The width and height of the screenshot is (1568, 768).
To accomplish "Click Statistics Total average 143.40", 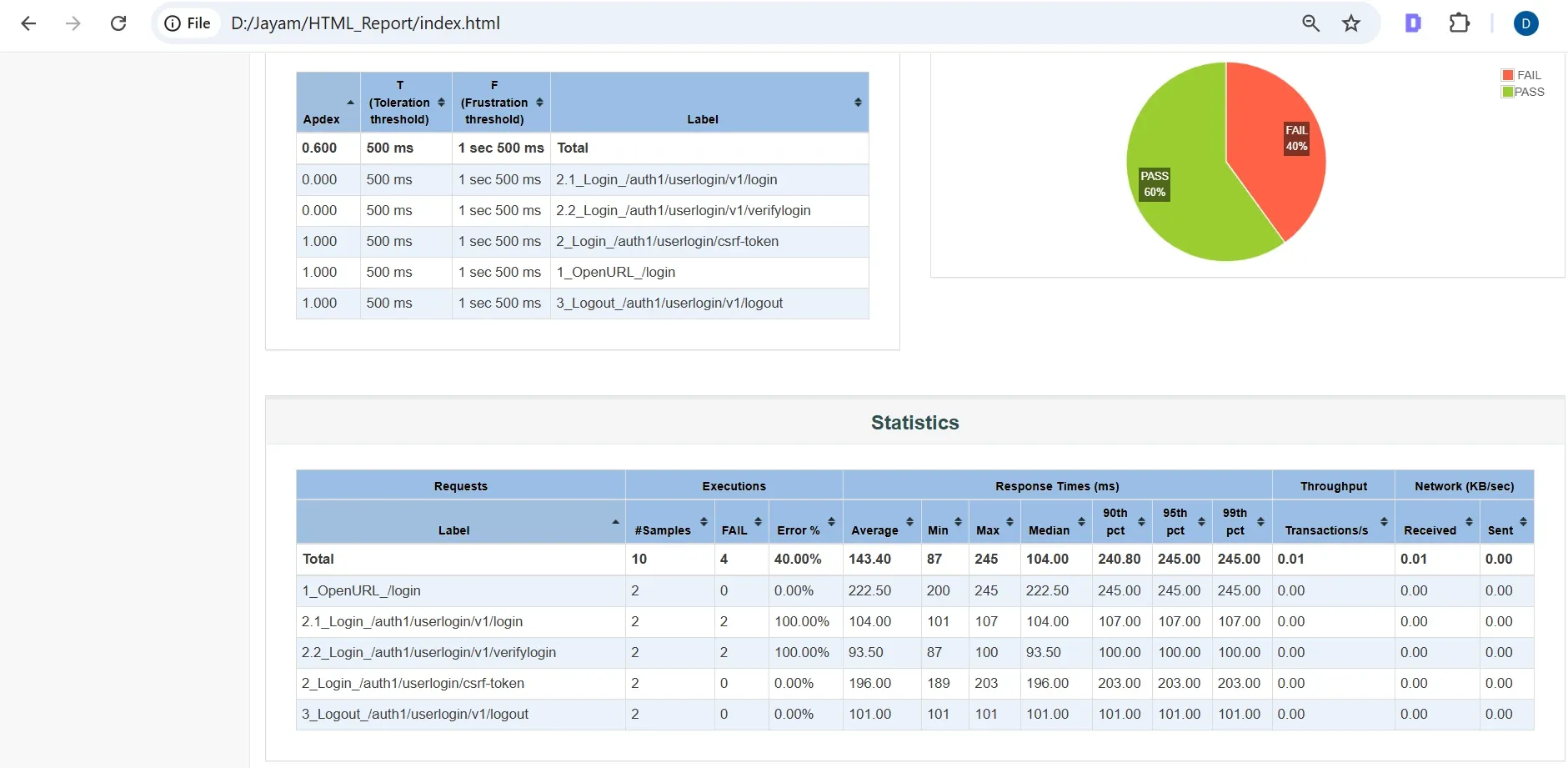I will tap(869, 559).
